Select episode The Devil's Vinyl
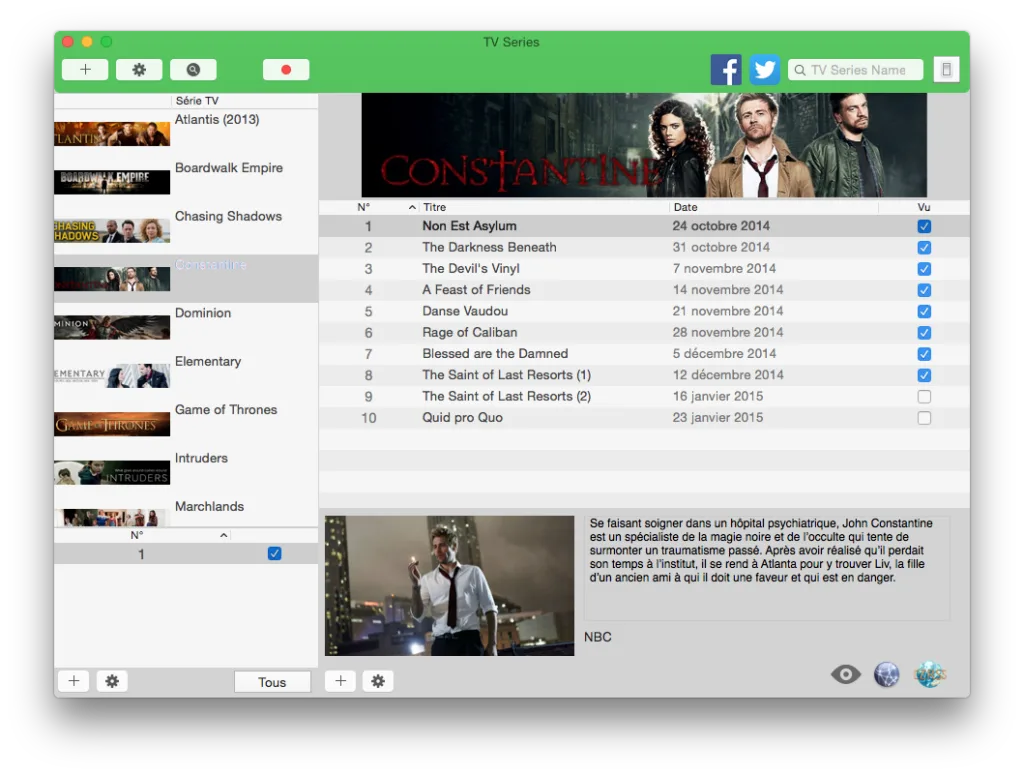The image size is (1024, 775). [x=644, y=269]
